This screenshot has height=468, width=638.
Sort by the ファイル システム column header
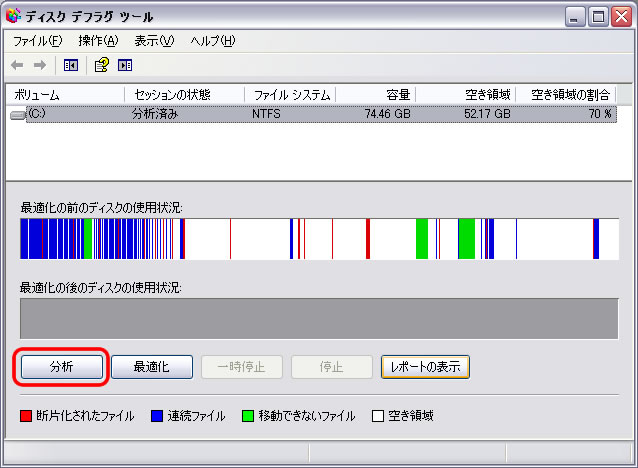(290, 95)
